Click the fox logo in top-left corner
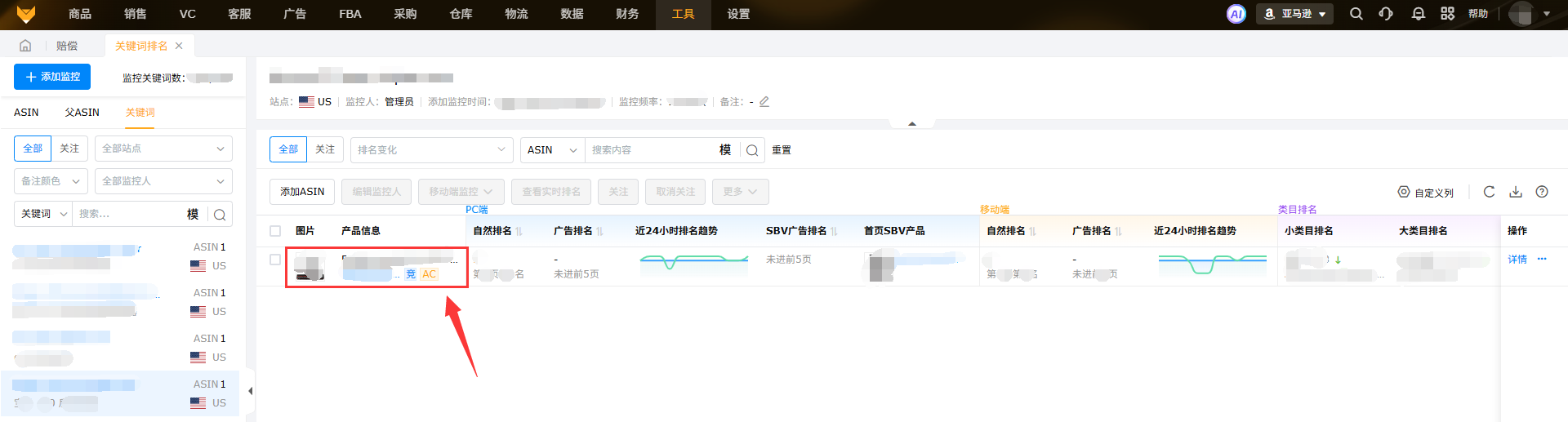This screenshot has width=1568, height=422. pyautogui.click(x=26, y=14)
